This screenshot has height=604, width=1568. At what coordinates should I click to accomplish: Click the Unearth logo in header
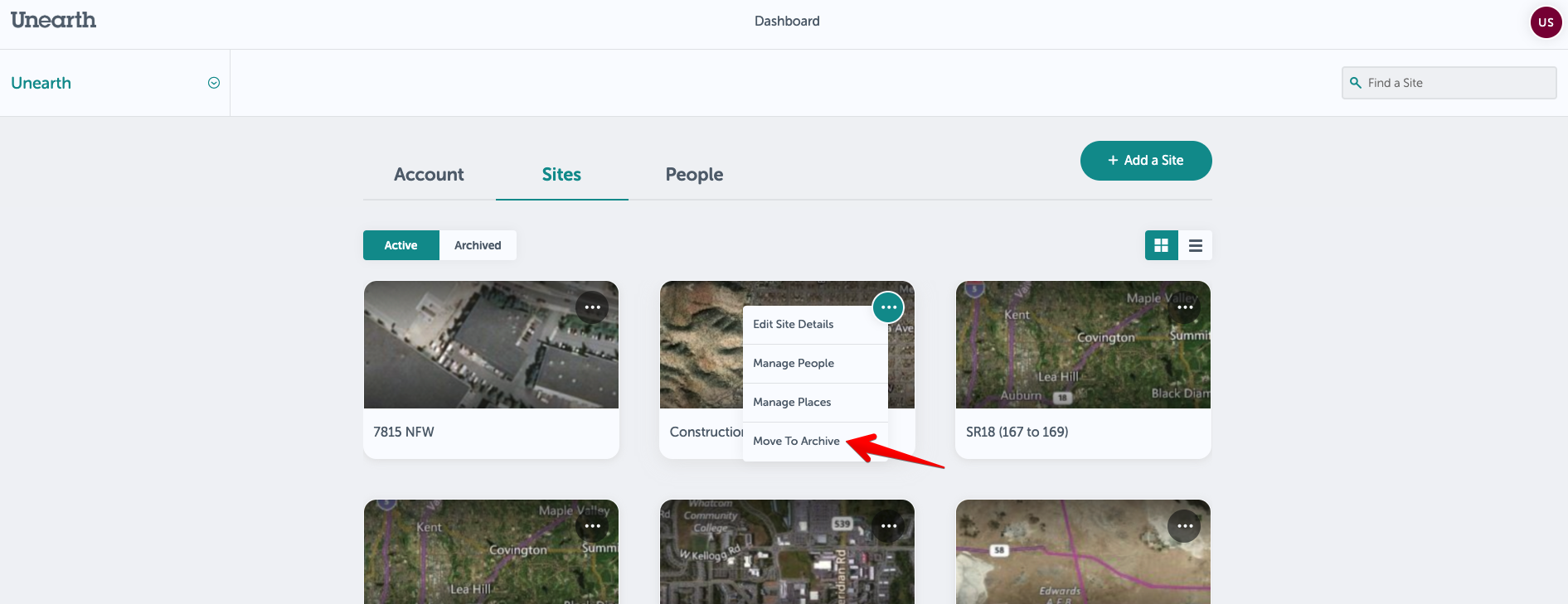pos(53,20)
